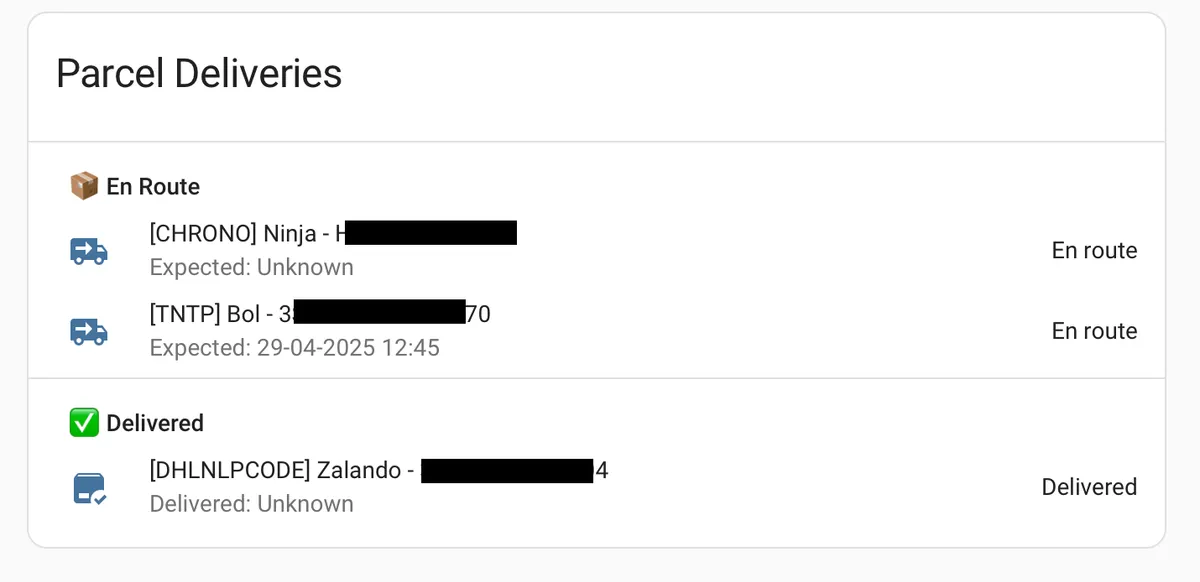This screenshot has height=582, width=1200.
Task: Click the Delivered: Unknown text under Zalando
Action: tap(252, 503)
